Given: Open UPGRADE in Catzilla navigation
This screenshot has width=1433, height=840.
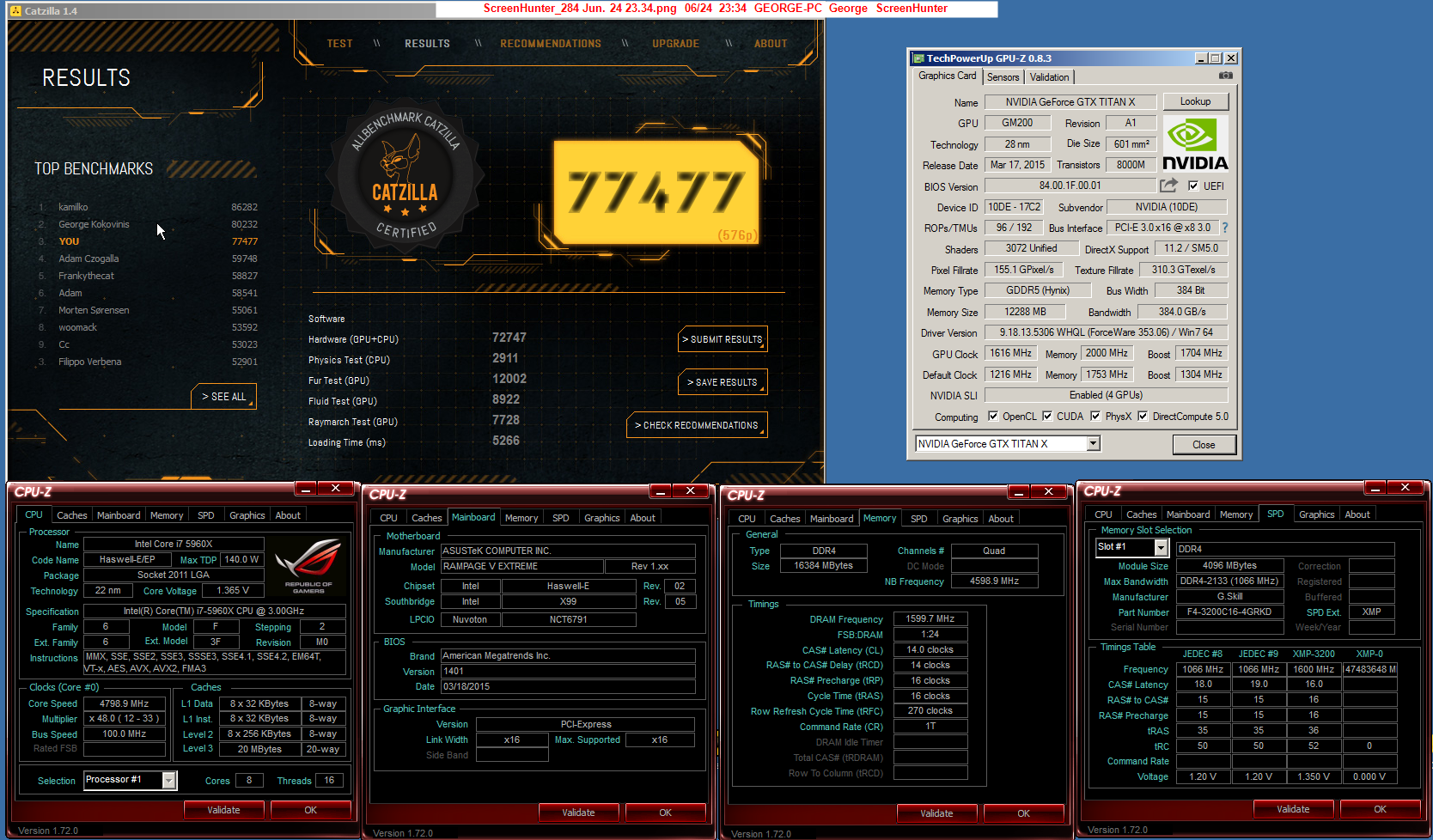Looking at the screenshot, I should click(x=675, y=44).
